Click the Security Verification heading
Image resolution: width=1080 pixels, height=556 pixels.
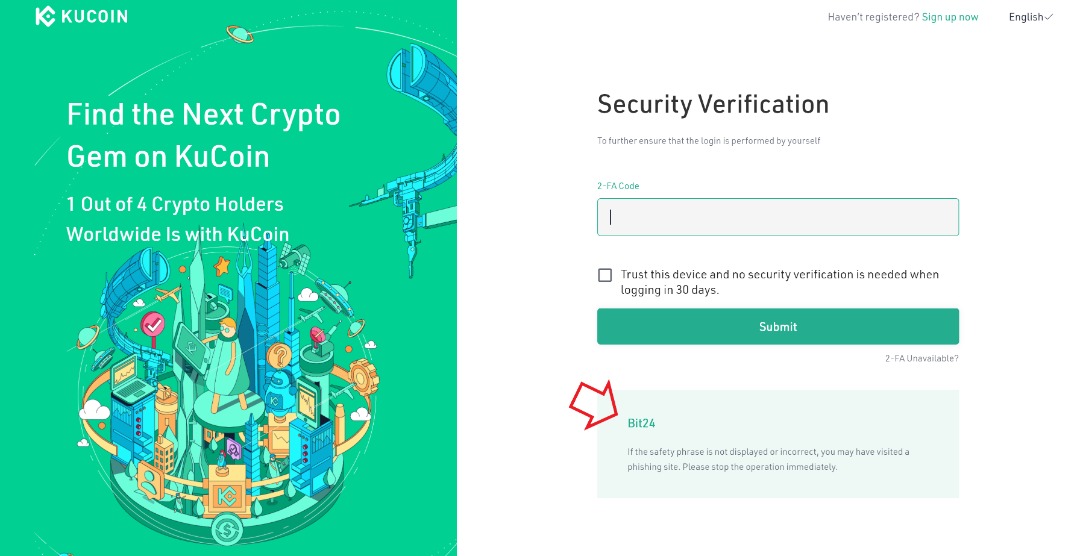tap(713, 104)
